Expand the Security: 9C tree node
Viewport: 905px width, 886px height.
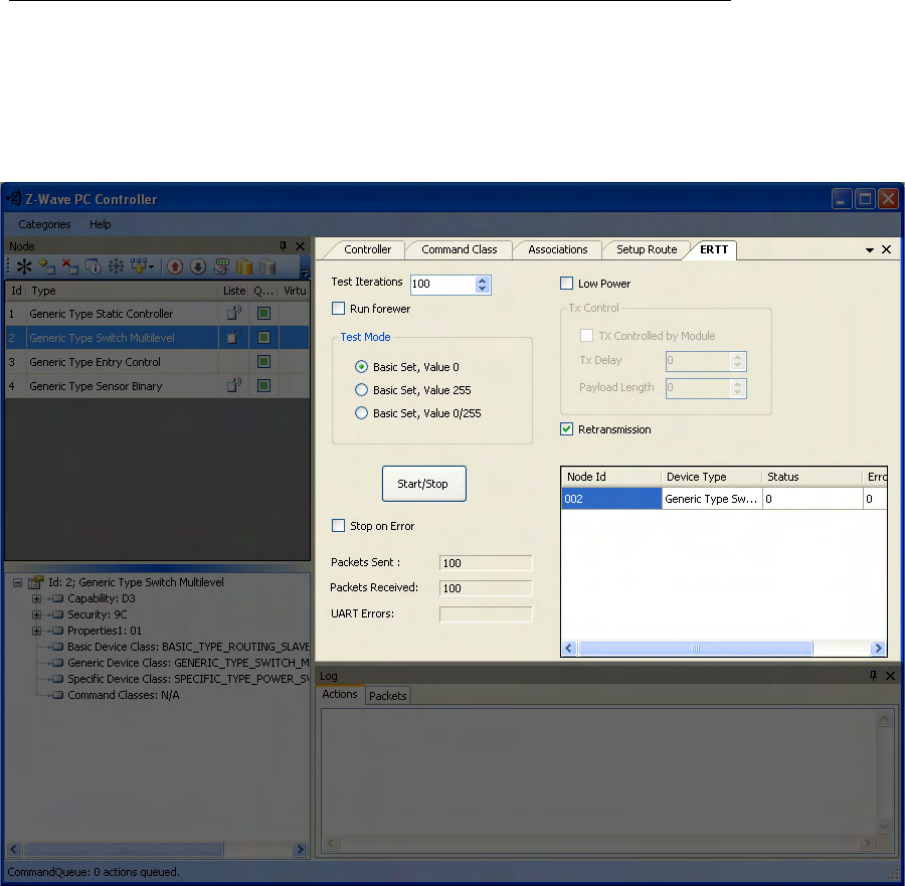36,615
